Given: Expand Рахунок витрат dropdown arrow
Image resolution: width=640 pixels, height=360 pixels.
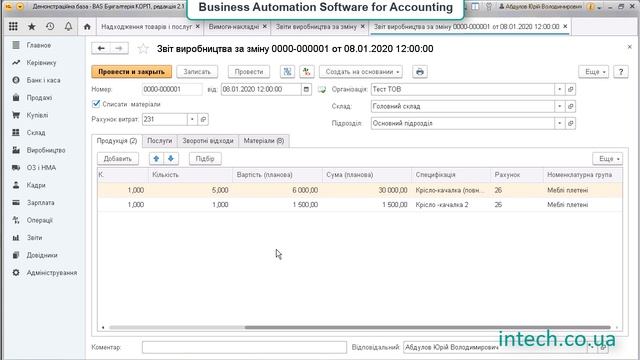Looking at the screenshot, I should pos(192,119).
